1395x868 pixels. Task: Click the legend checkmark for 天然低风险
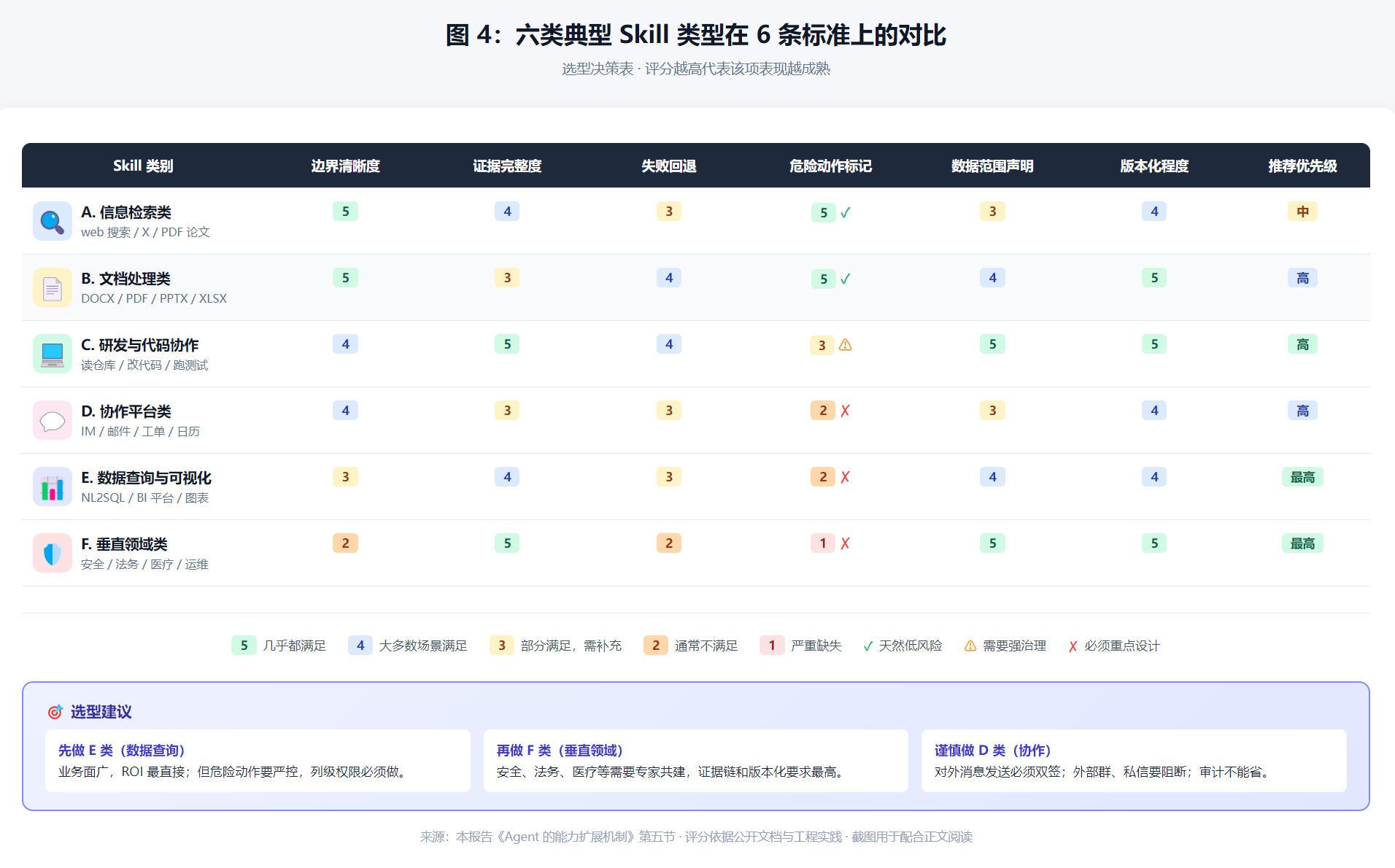click(868, 646)
